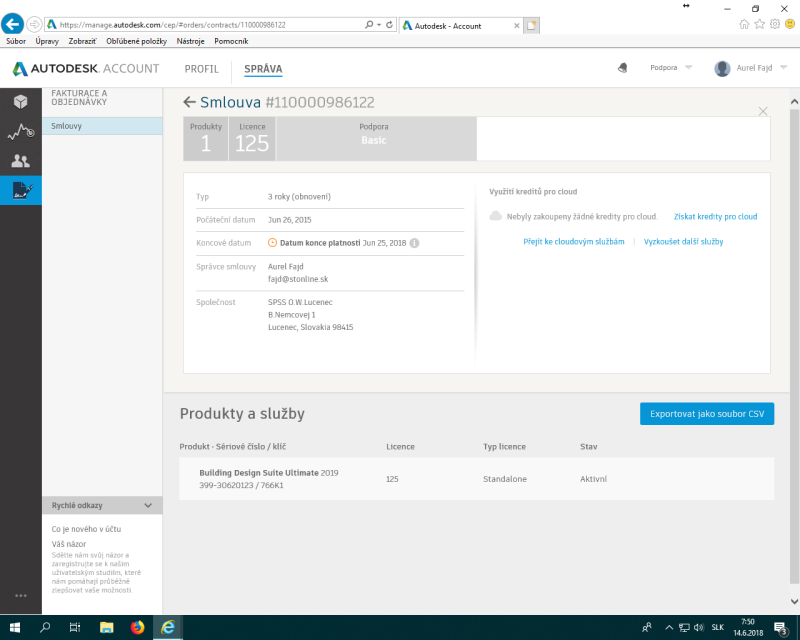This screenshot has height=640, width=800.
Task: Close the contract panel with X icon
Action: pos(763,111)
